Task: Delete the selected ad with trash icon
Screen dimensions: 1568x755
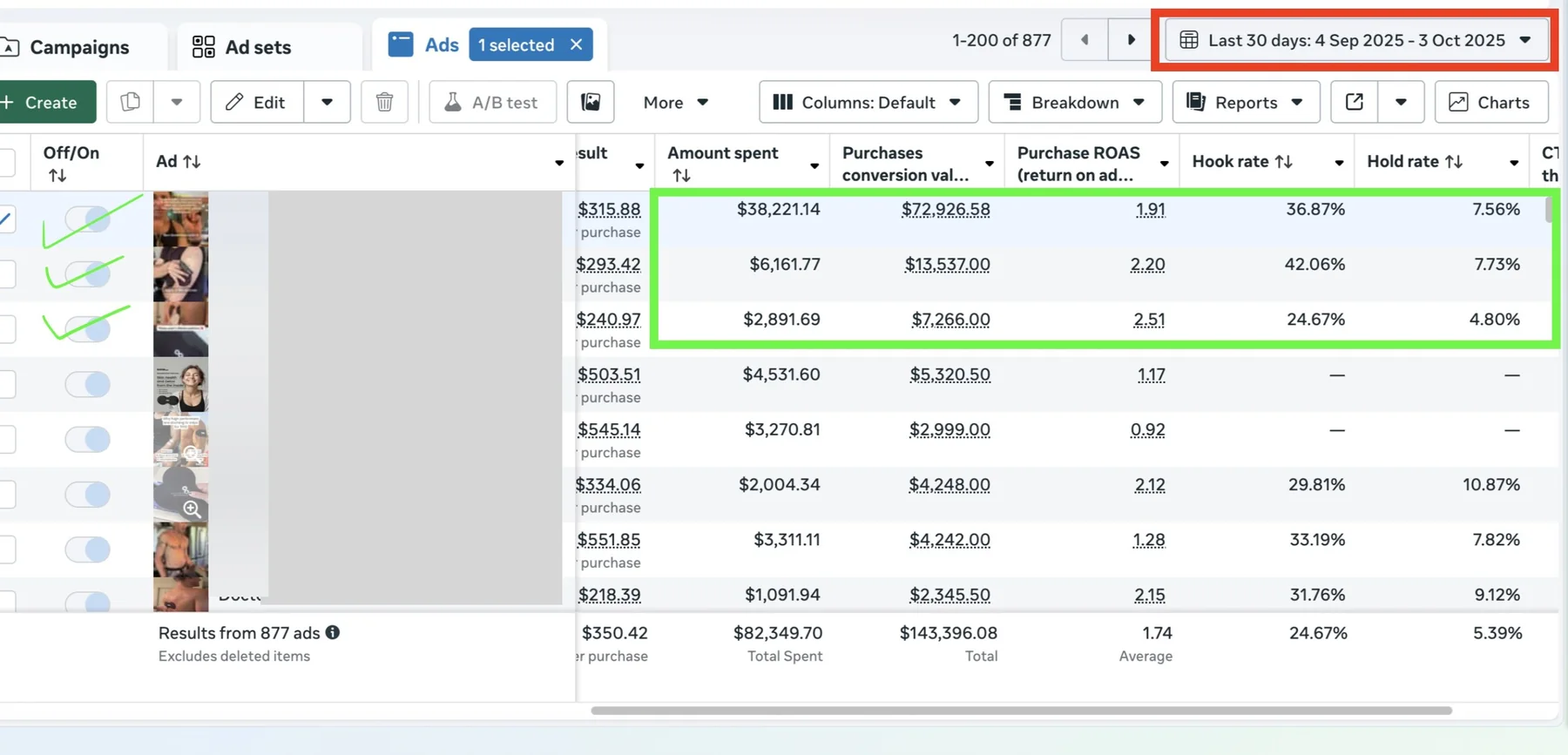Action: pyautogui.click(x=384, y=102)
